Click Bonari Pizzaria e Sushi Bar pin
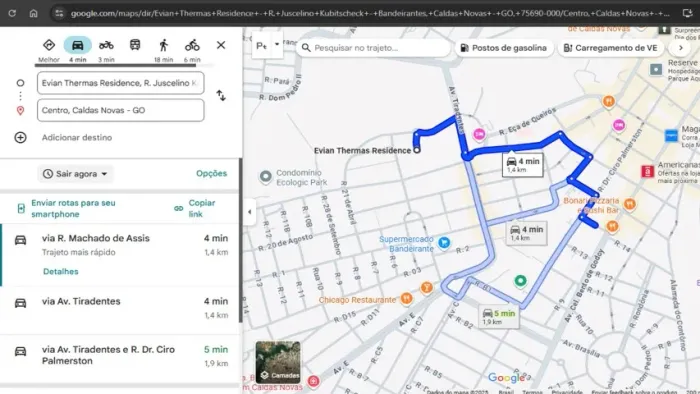The height and width of the screenshot is (394, 700). [x=629, y=204]
